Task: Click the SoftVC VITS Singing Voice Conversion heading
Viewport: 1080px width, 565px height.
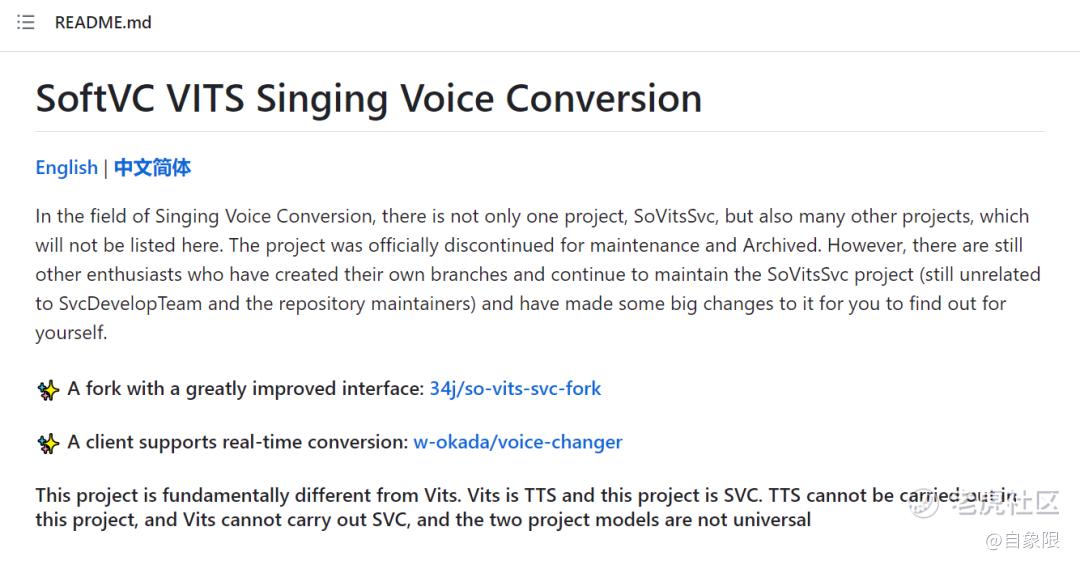Action: [368, 98]
